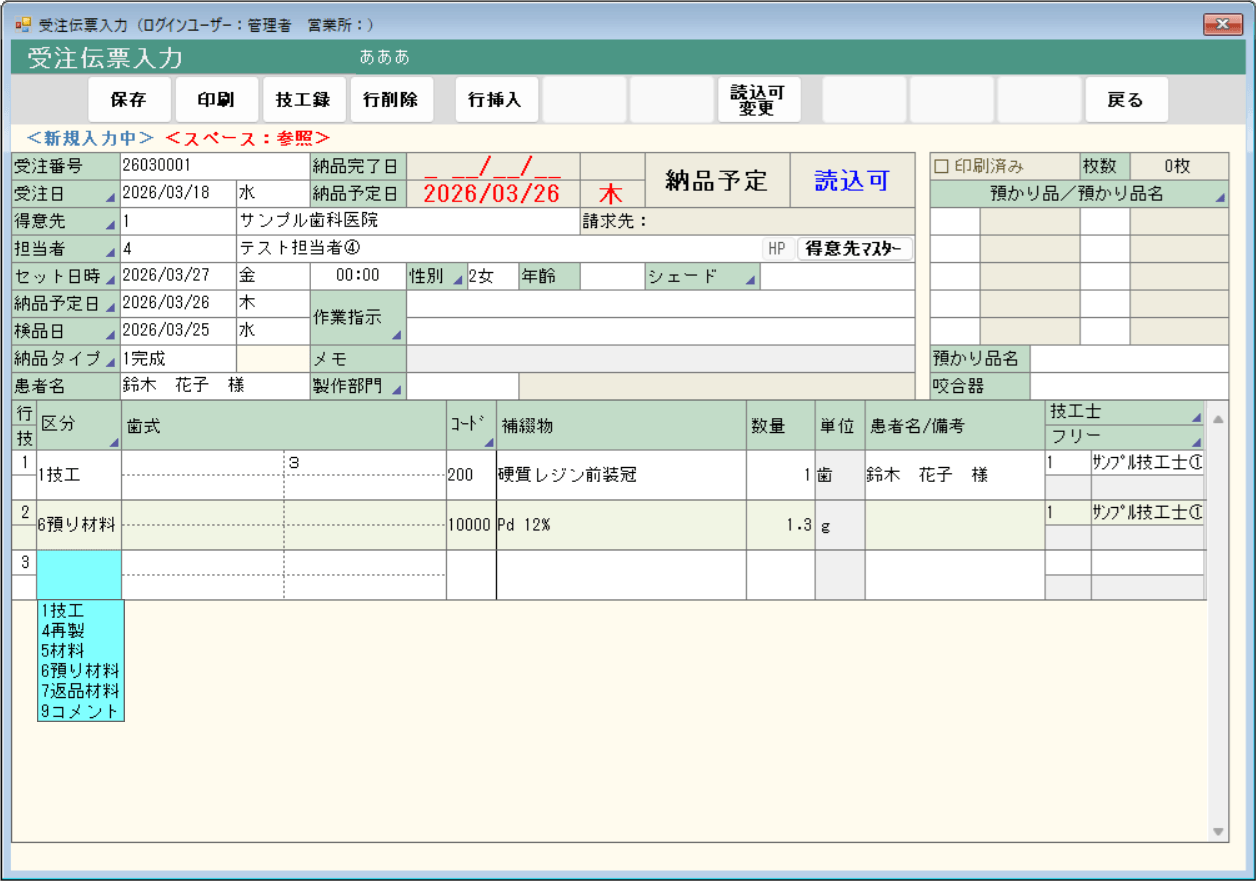
Task: Open the 得意先マスター button
Action: coord(854,249)
